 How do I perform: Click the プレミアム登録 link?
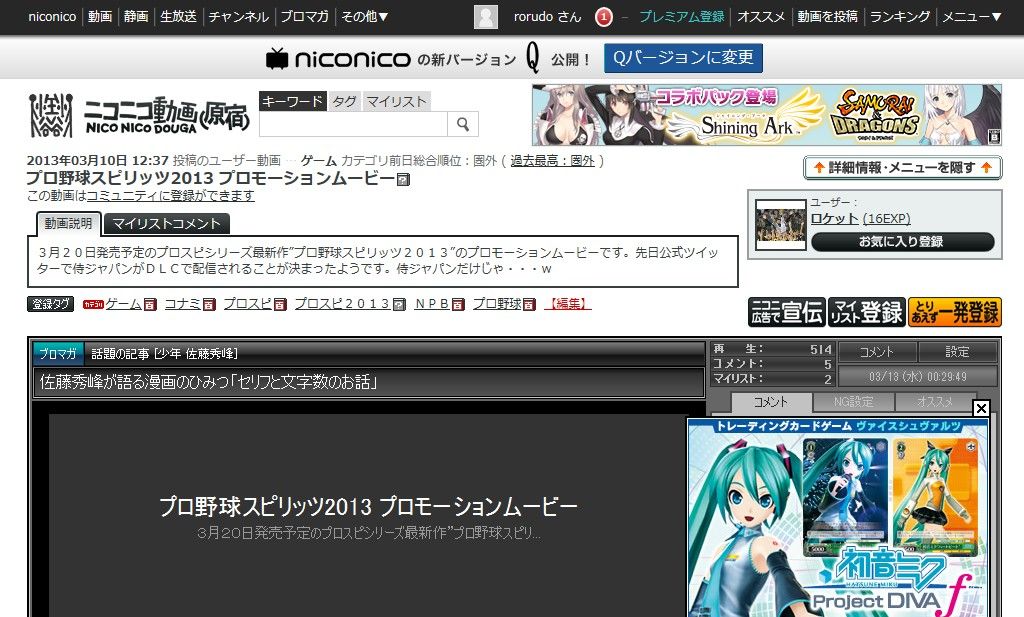coord(681,17)
